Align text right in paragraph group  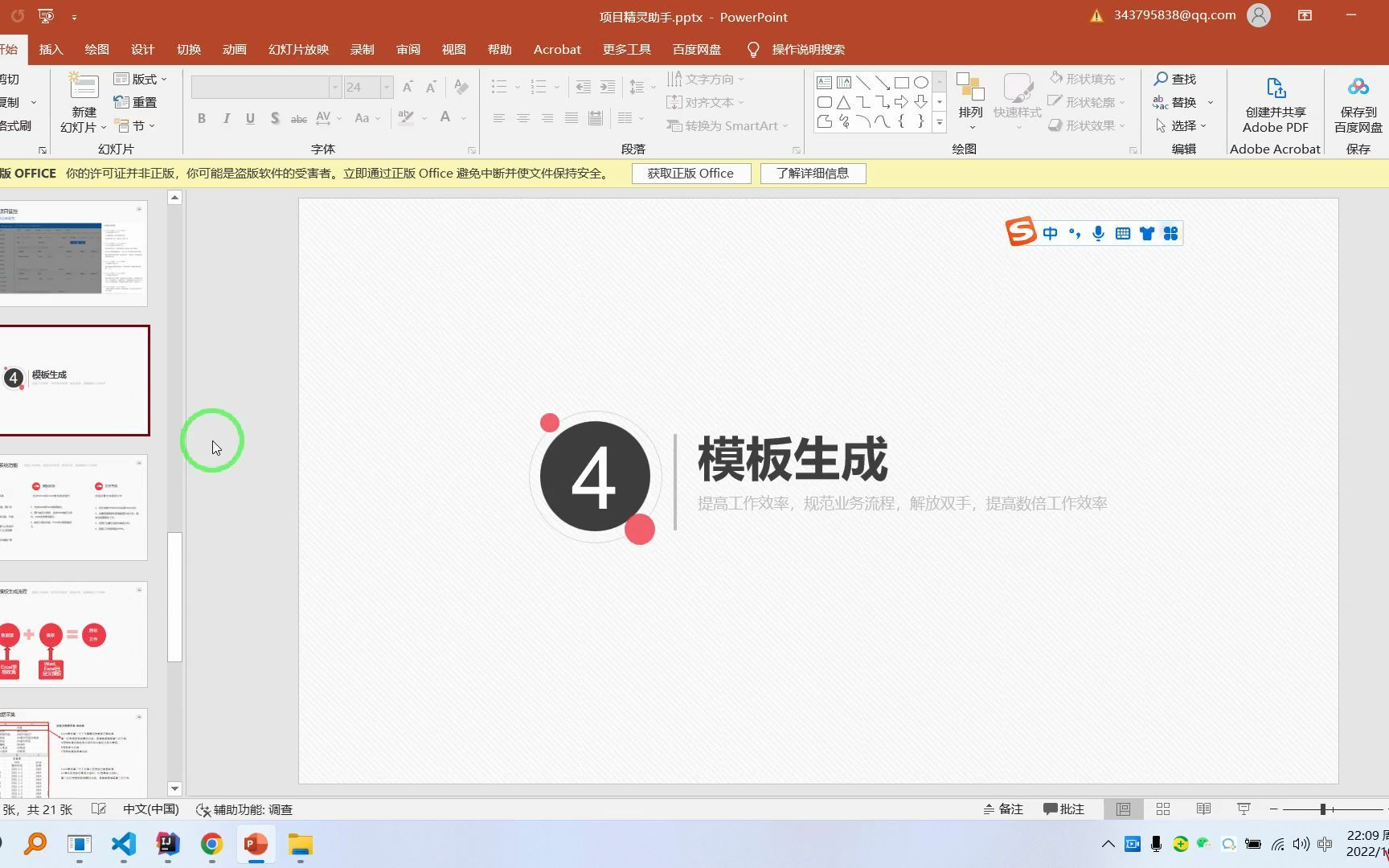(547, 118)
